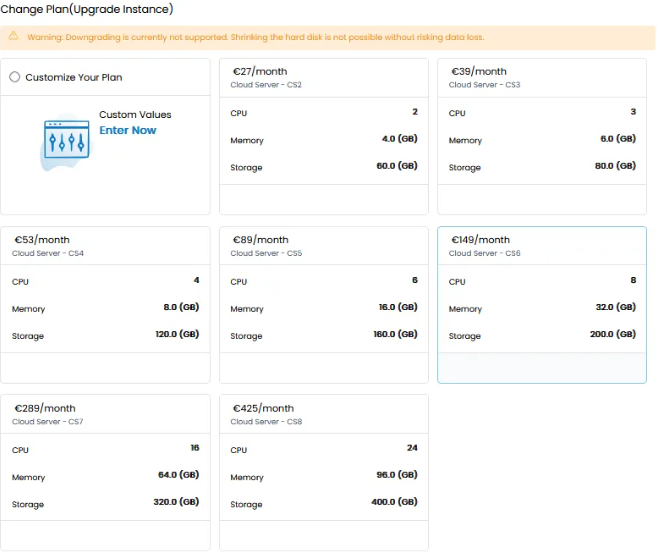Select the Customize Your Plan radio button
670x553 pixels.
pos(14,77)
